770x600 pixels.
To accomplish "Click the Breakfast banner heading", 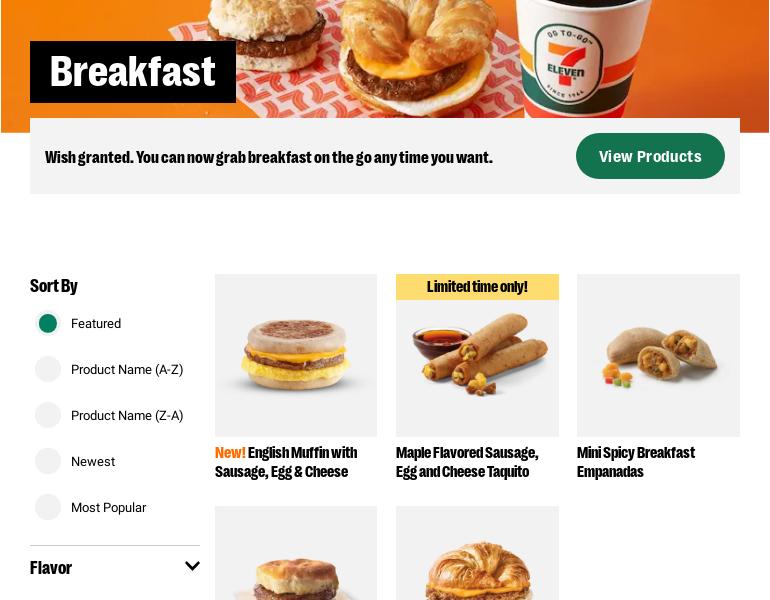I will coord(133,72).
